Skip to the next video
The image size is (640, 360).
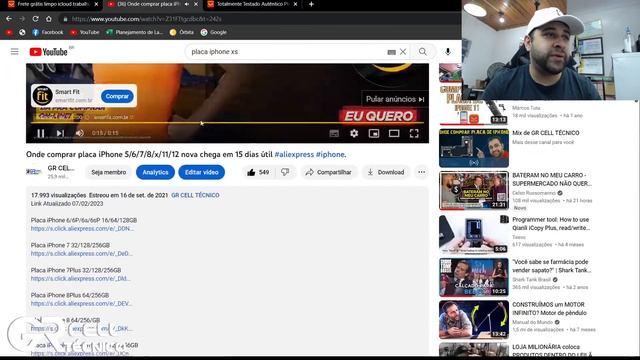coord(60,133)
